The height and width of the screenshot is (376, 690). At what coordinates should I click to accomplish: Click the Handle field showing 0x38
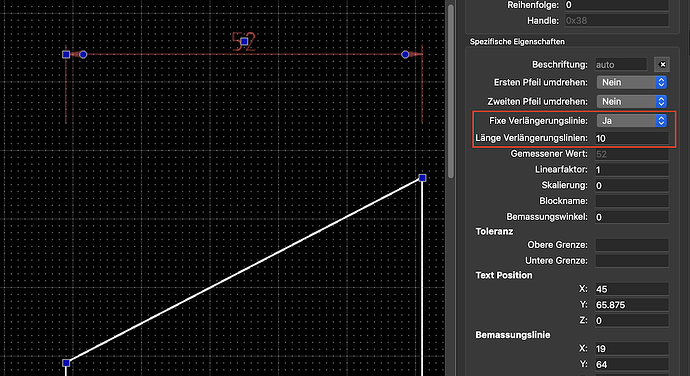point(617,21)
